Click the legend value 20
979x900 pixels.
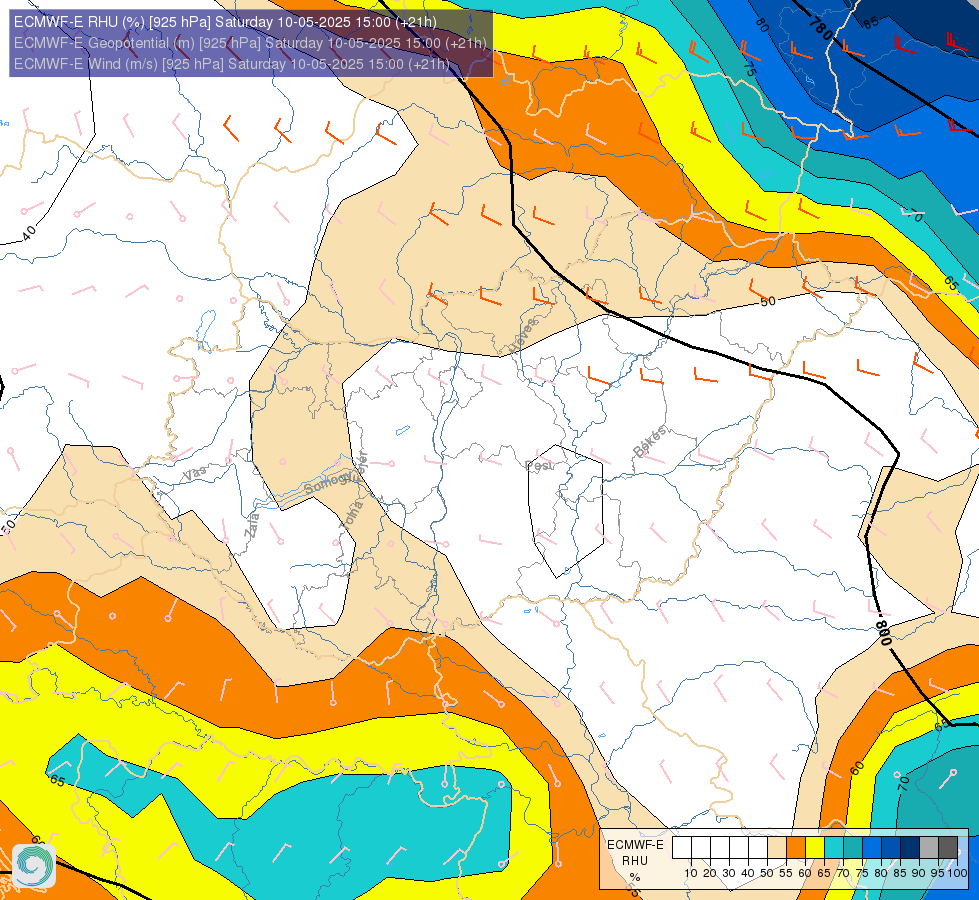tap(710, 874)
